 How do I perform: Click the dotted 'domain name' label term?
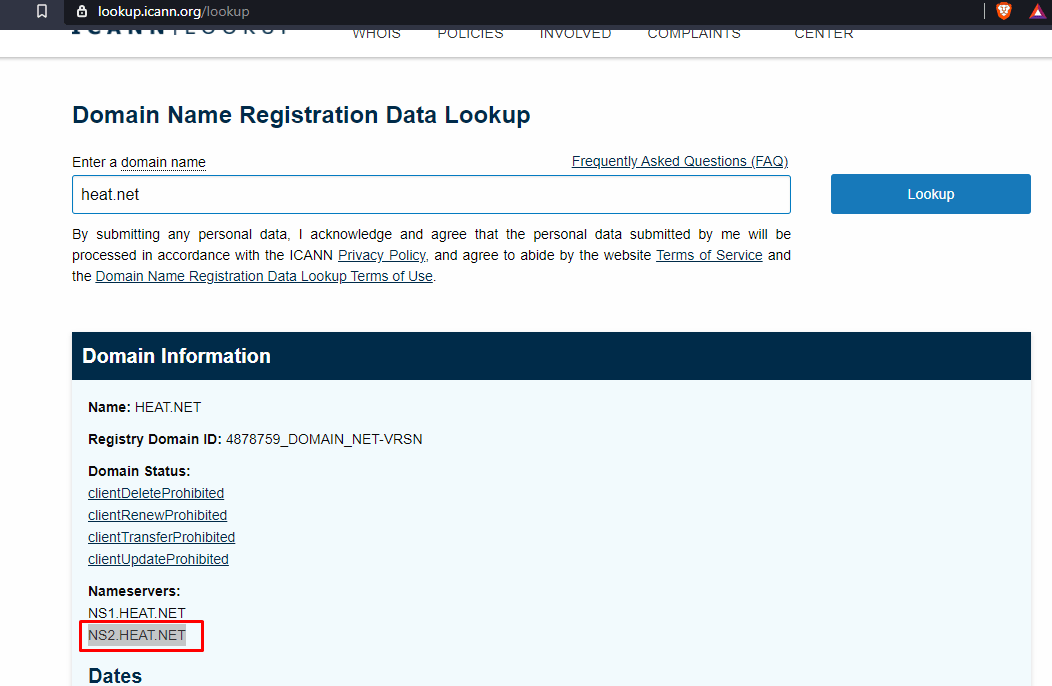click(x=163, y=162)
